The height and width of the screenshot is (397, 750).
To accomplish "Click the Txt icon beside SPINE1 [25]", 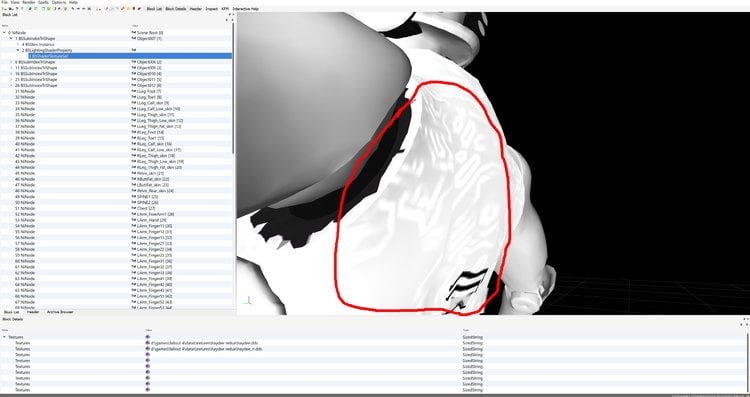I will tap(133, 197).
